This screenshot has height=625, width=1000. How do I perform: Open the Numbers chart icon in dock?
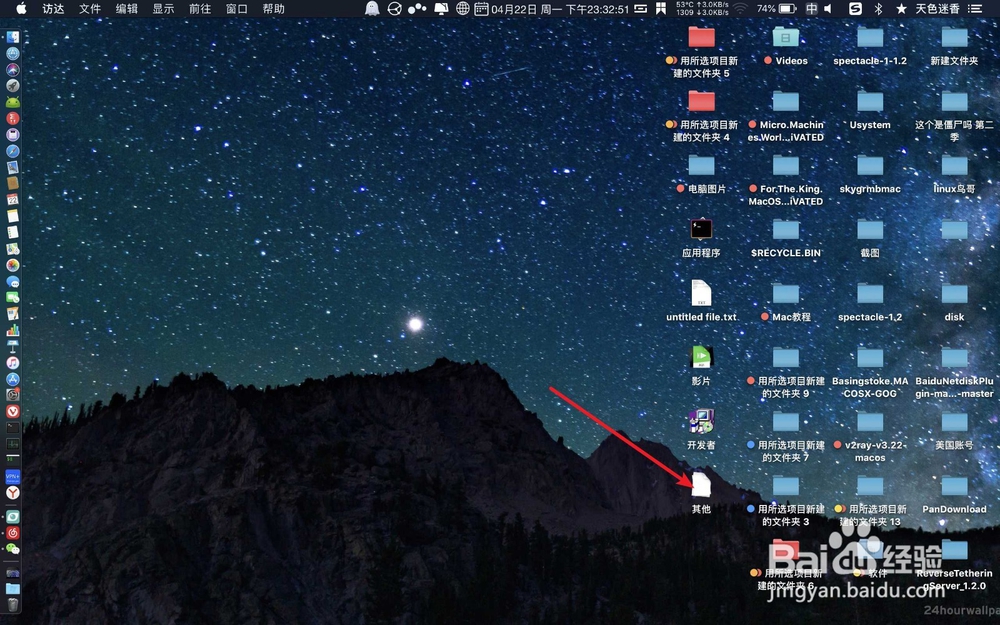(13, 330)
